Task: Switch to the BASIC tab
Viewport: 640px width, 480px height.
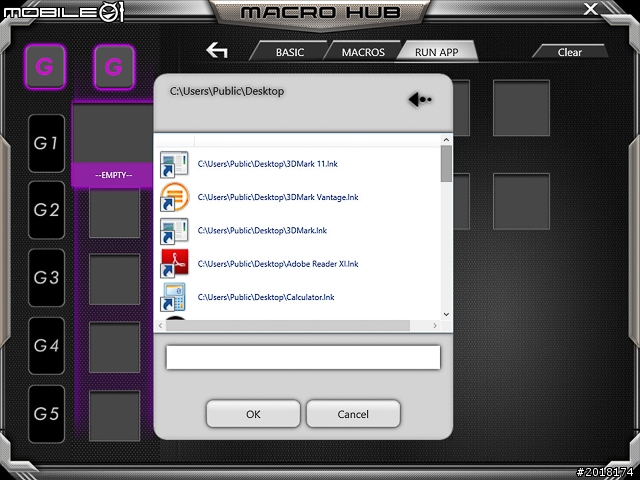Action: click(x=289, y=52)
